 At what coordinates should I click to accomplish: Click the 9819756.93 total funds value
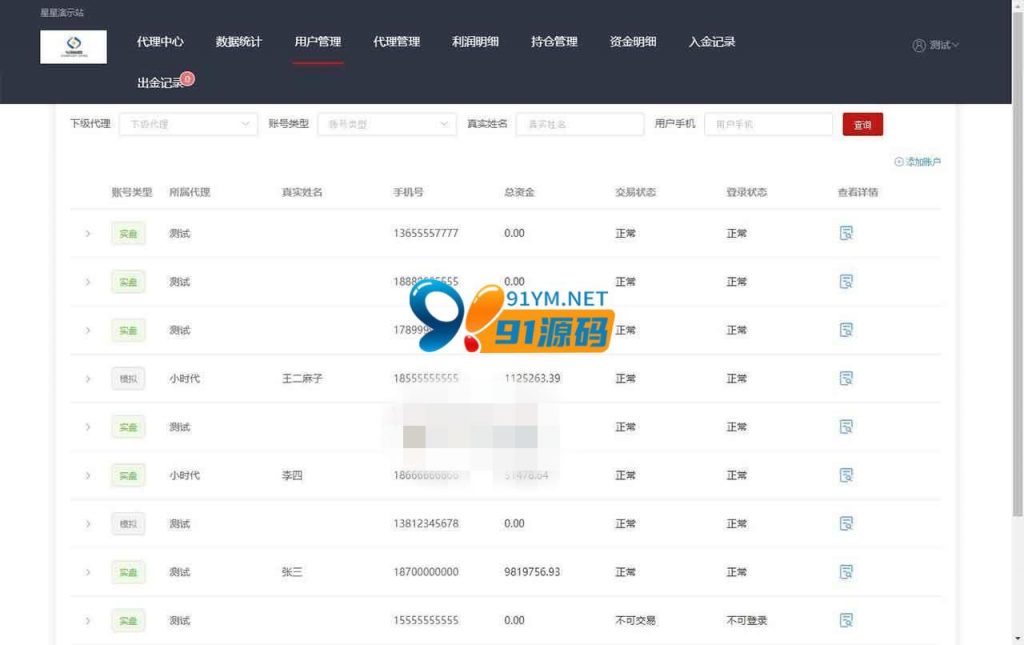532,572
